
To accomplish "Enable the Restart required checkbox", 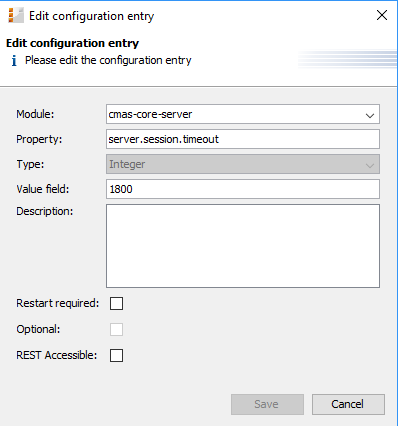I will coord(116,304).
